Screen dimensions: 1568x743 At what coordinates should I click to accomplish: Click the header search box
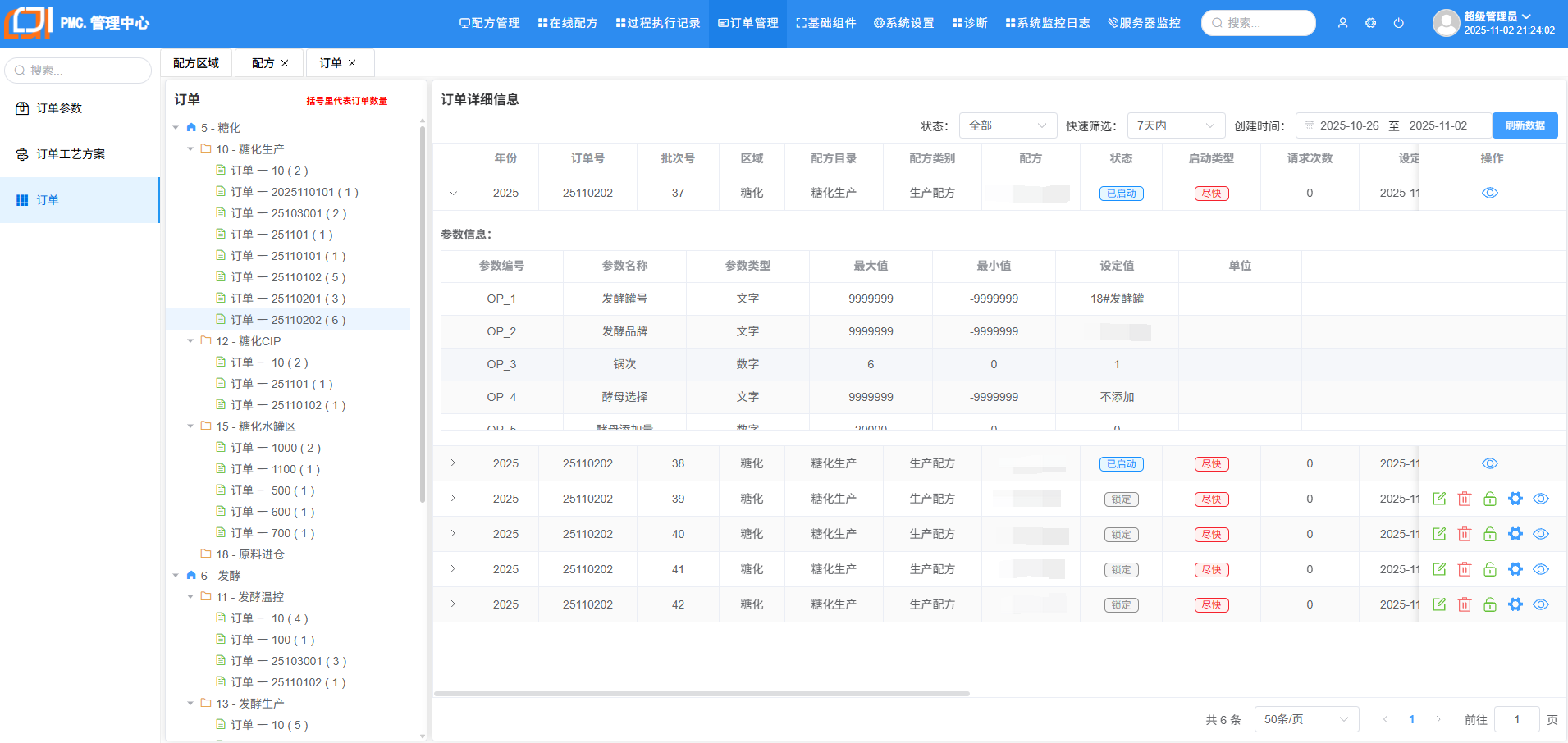point(1259,23)
